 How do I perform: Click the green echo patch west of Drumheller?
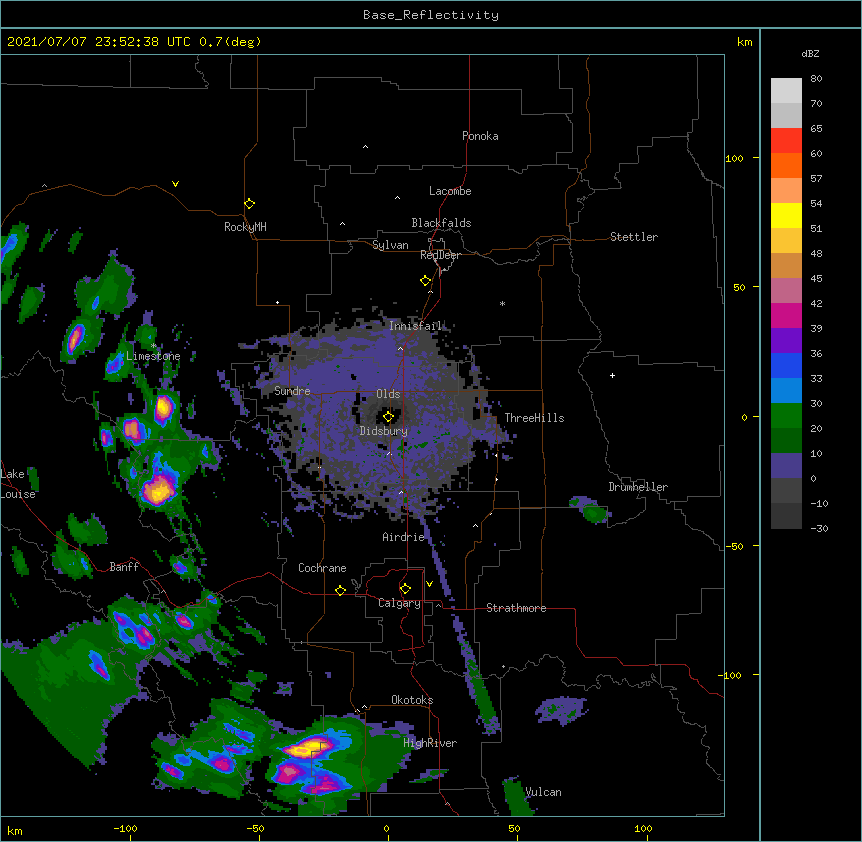pyautogui.click(x=591, y=509)
